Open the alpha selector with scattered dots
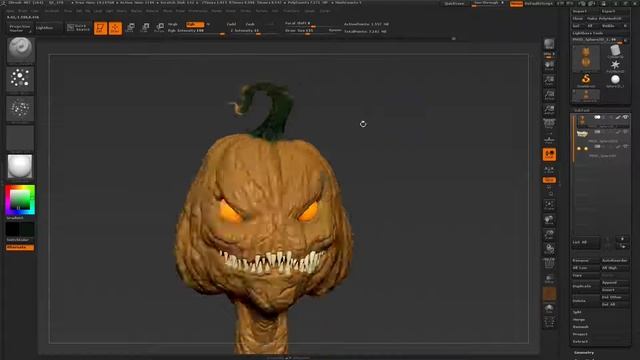640x360 pixels. pos(20,108)
